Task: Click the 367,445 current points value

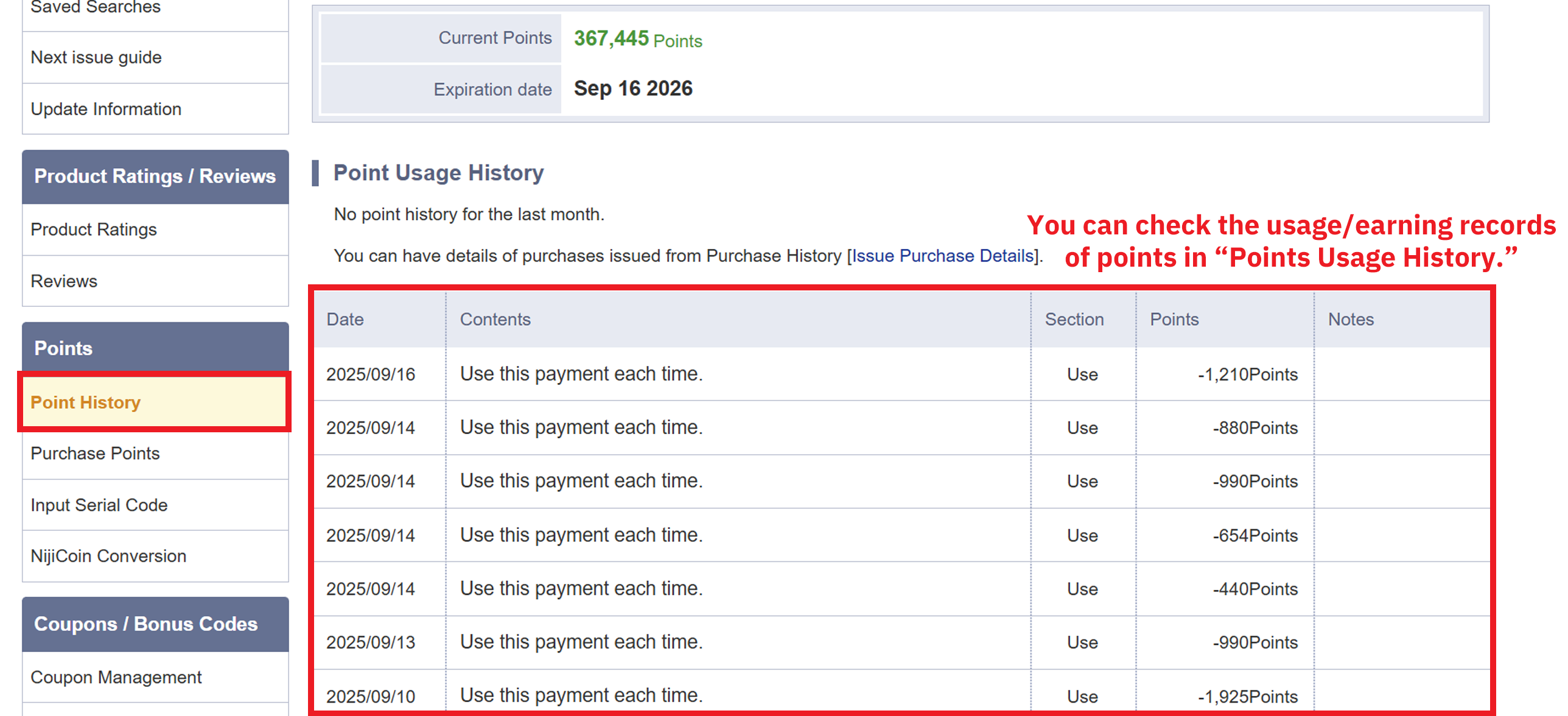Action: [x=611, y=38]
